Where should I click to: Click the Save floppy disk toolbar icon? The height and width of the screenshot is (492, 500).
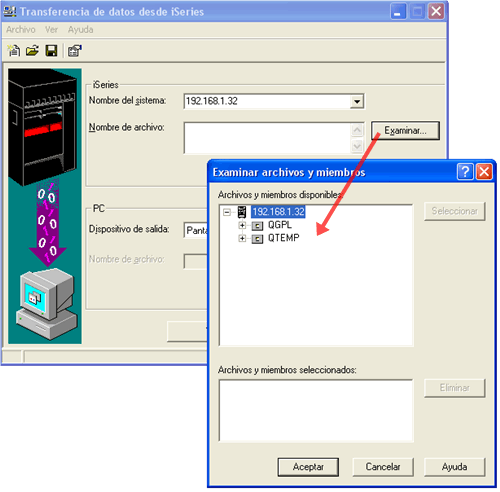(51, 51)
